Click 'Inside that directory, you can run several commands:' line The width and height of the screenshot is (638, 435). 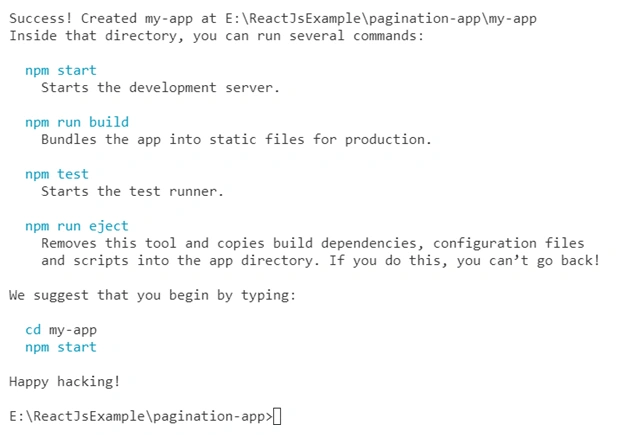pos(216,36)
